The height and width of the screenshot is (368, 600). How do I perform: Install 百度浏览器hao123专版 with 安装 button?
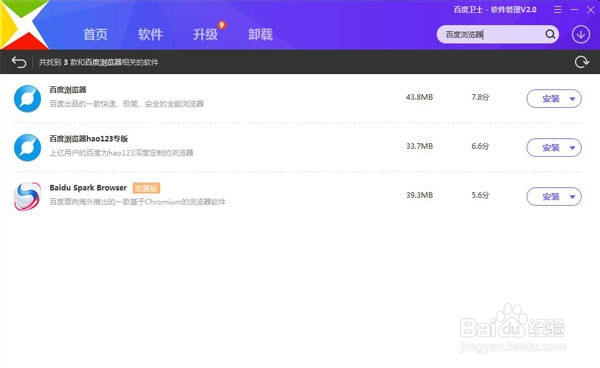click(x=551, y=148)
